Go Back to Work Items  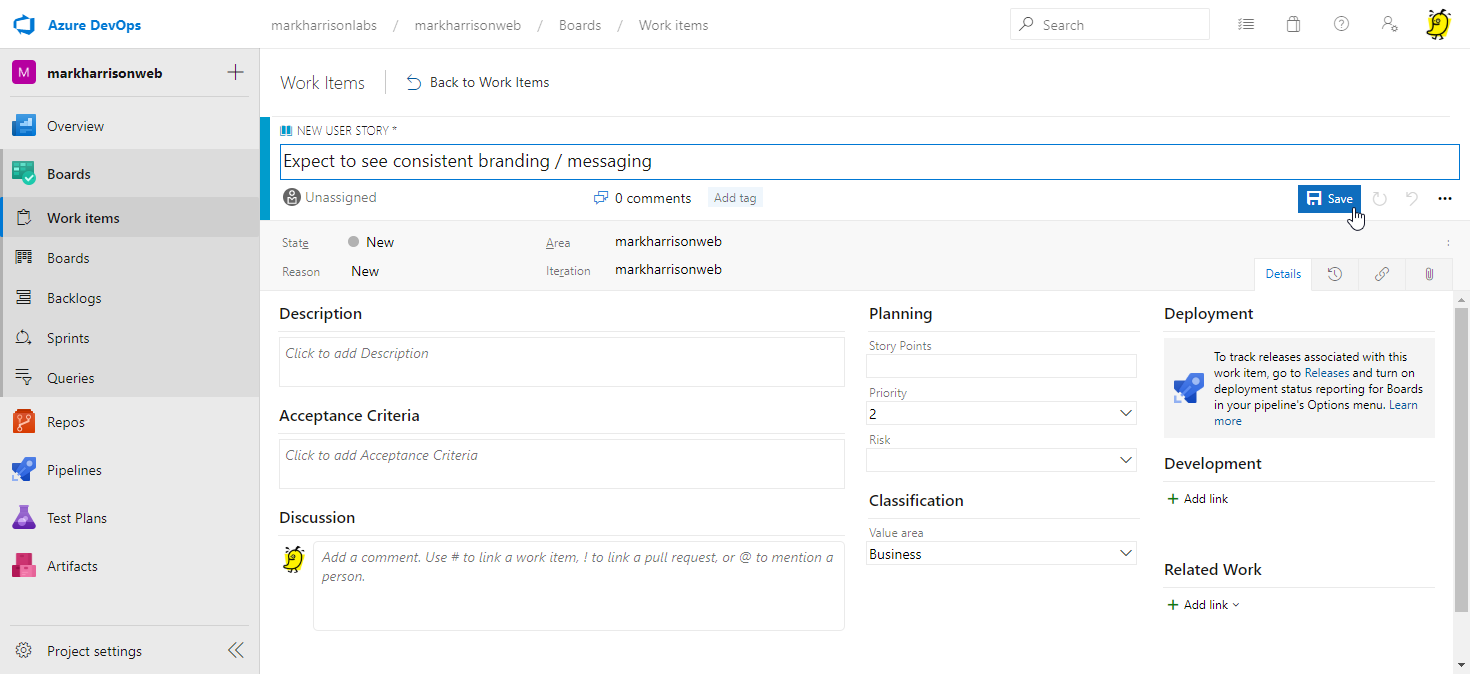[478, 83]
